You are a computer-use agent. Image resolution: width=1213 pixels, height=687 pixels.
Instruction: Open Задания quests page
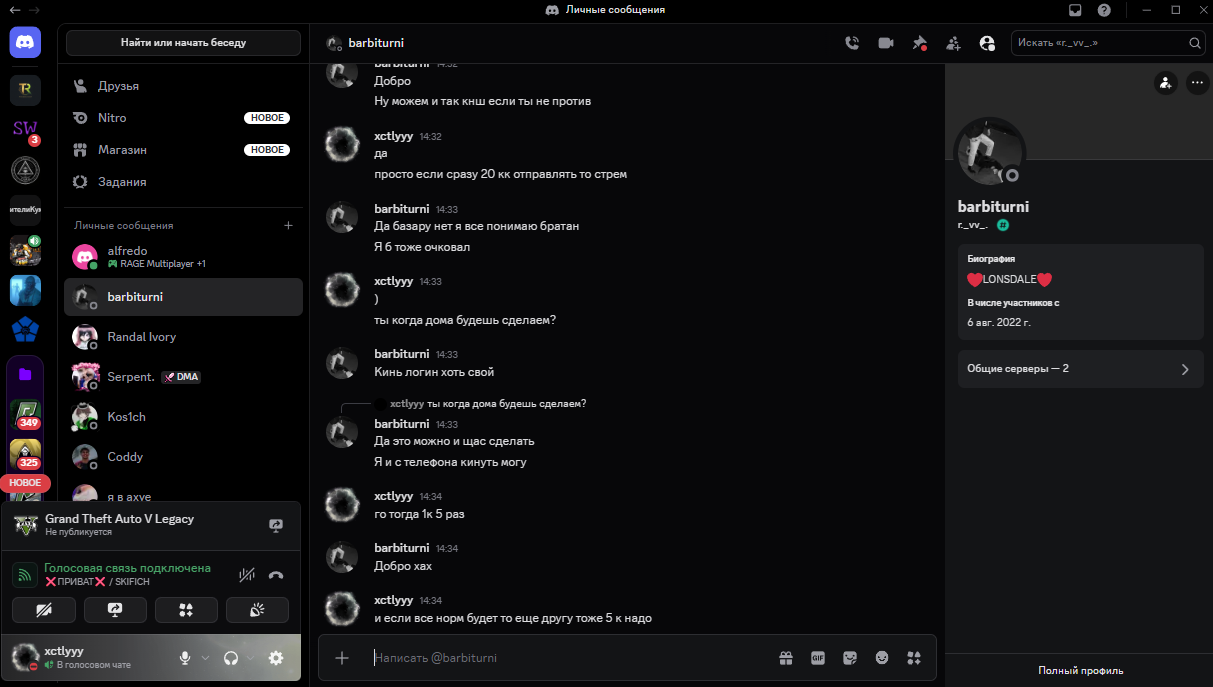[x=183, y=182]
